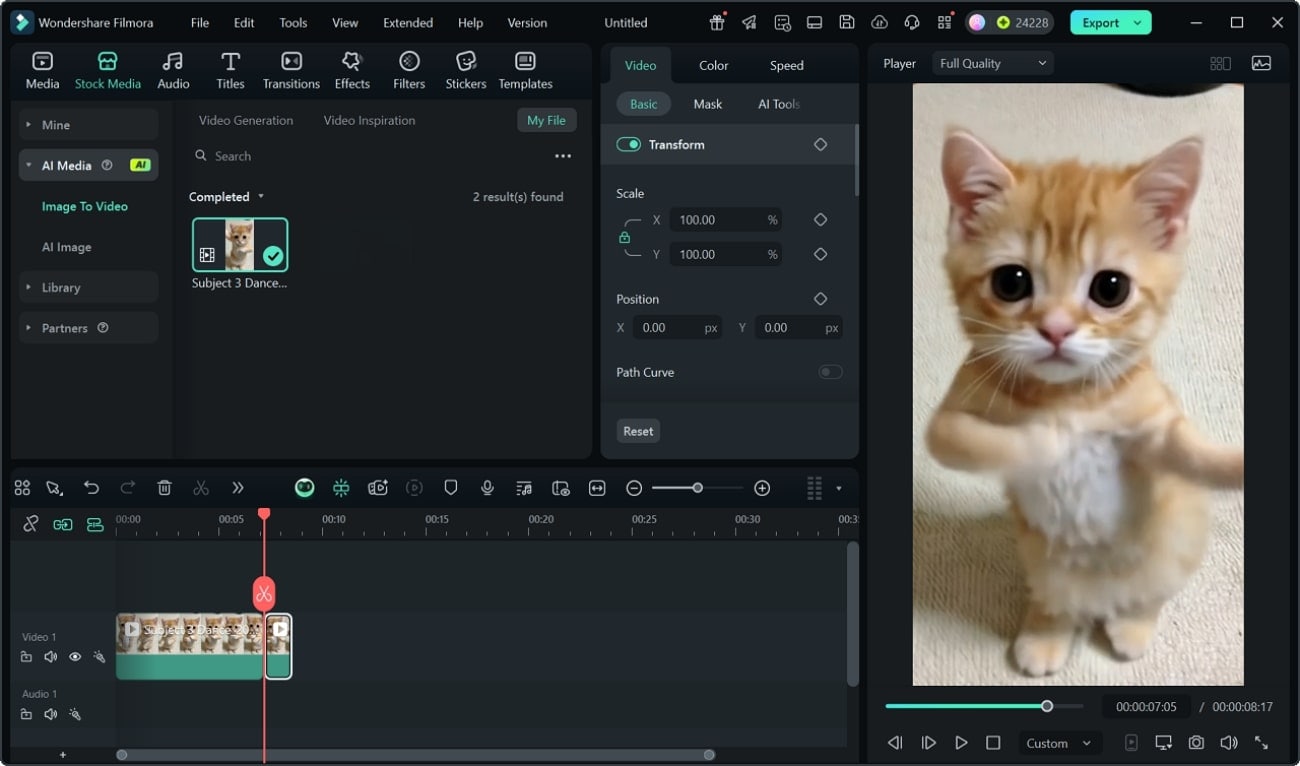Screen dimensions: 1300x766
Task: Select the Subject 3 Dance thumbnail
Action: click(240, 245)
